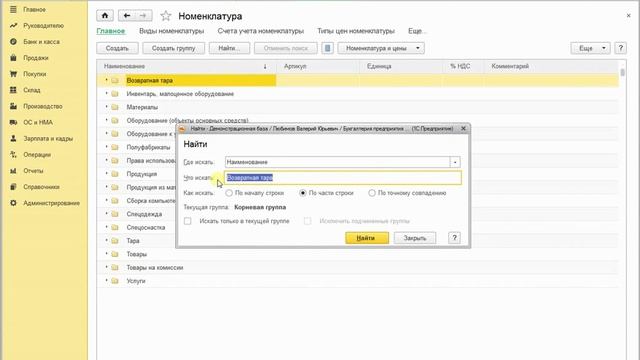Open the Номенклатура и цены dropdown
The width and height of the screenshot is (640, 360).
point(381,48)
